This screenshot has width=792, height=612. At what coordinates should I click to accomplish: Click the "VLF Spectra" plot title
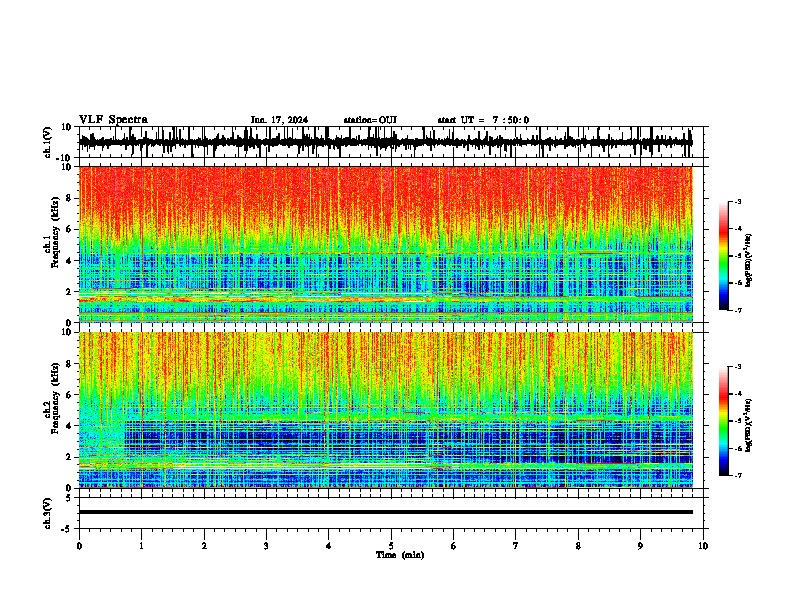click(113, 120)
